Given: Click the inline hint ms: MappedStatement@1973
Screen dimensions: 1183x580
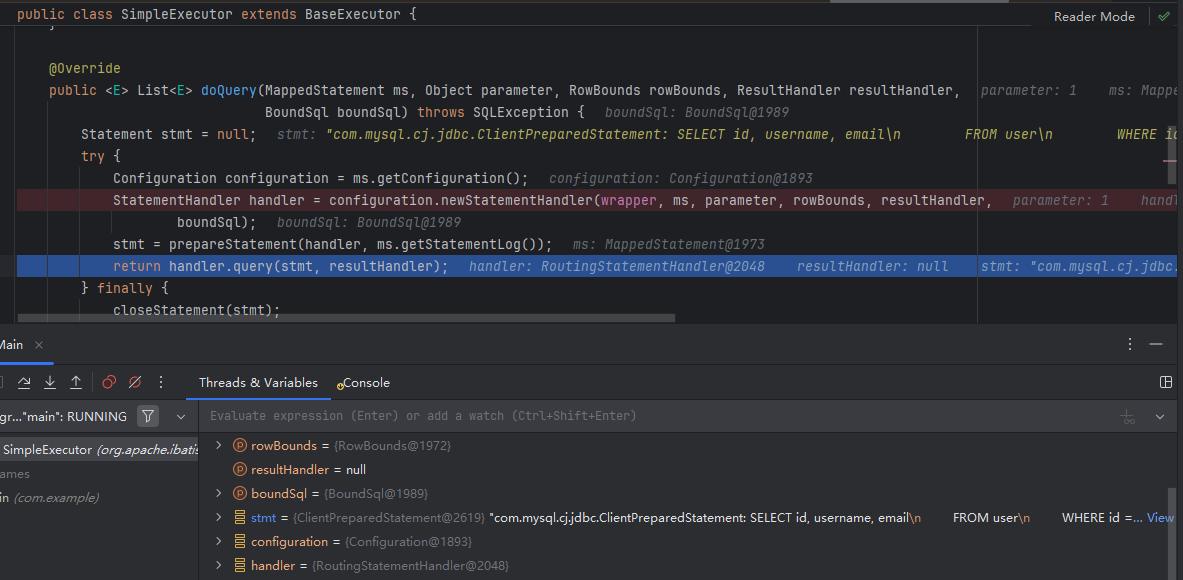Looking at the screenshot, I should point(668,244).
